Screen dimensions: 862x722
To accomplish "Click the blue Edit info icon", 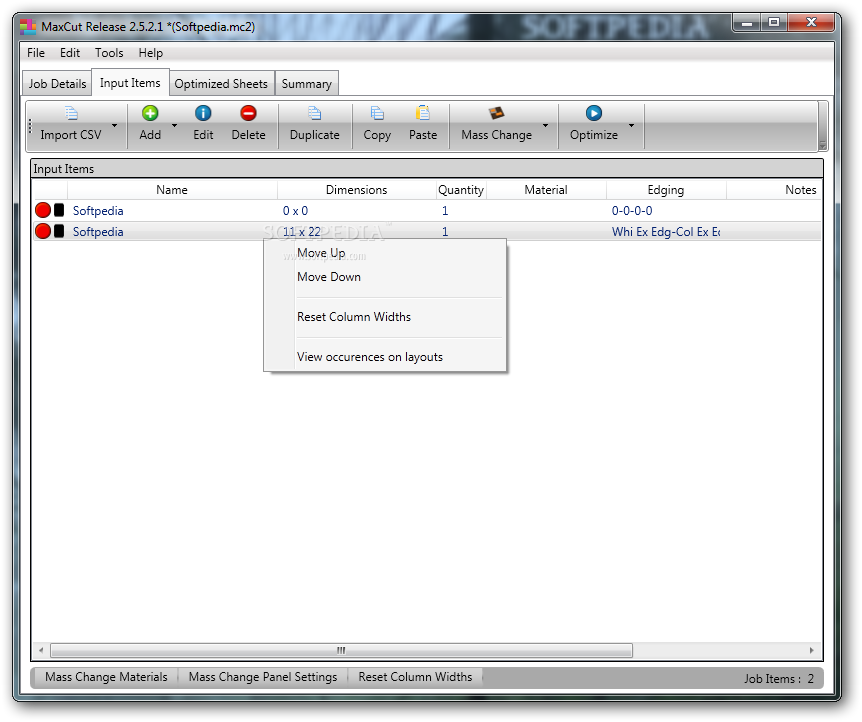I will click(203, 113).
